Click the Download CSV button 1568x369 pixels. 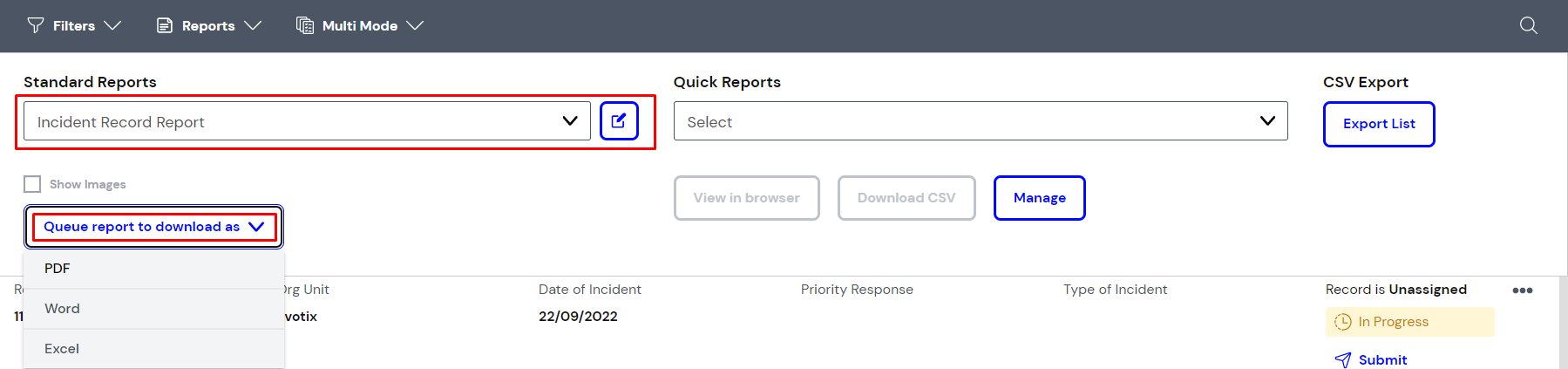coord(906,198)
